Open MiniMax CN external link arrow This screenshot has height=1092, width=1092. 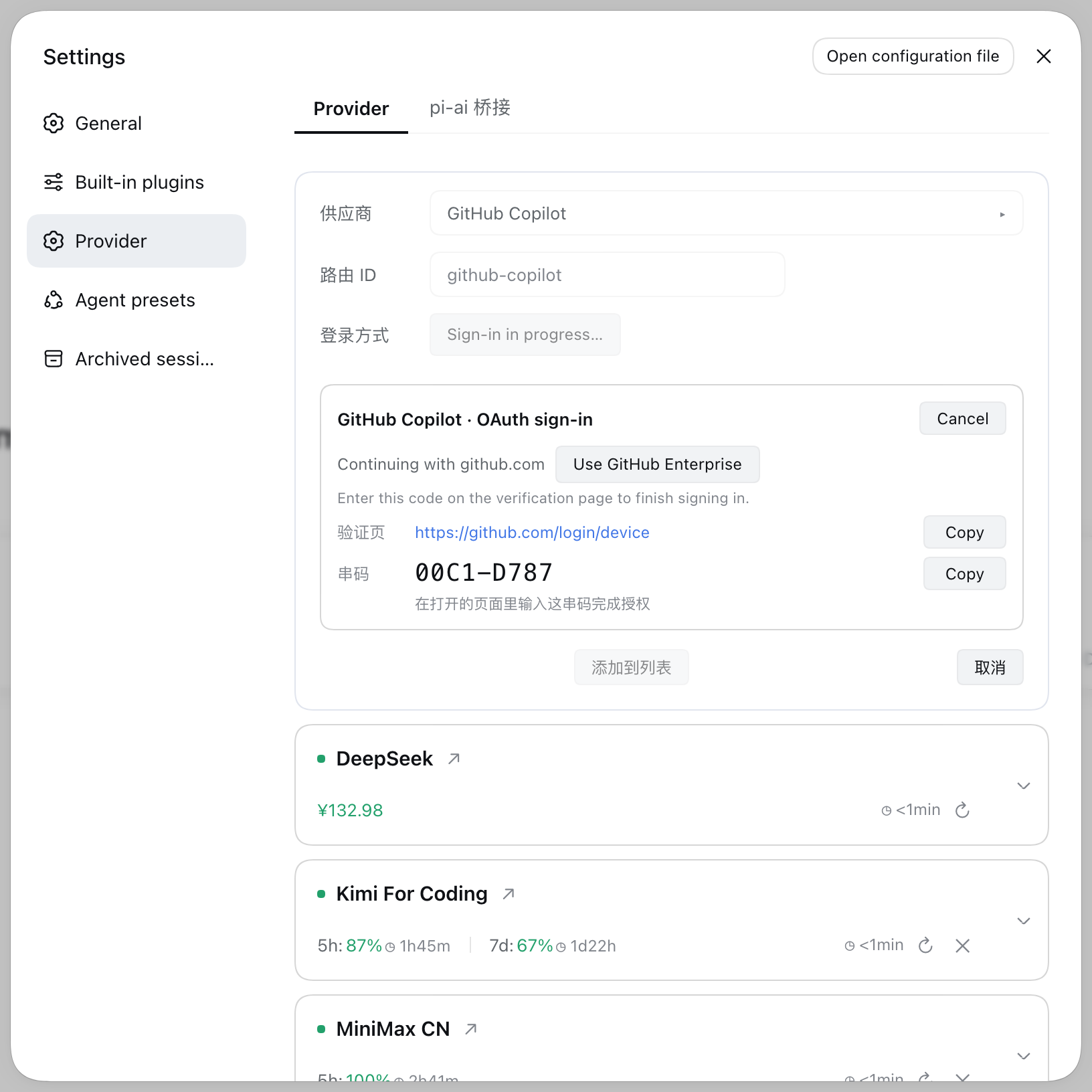[x=471, y=1029]
